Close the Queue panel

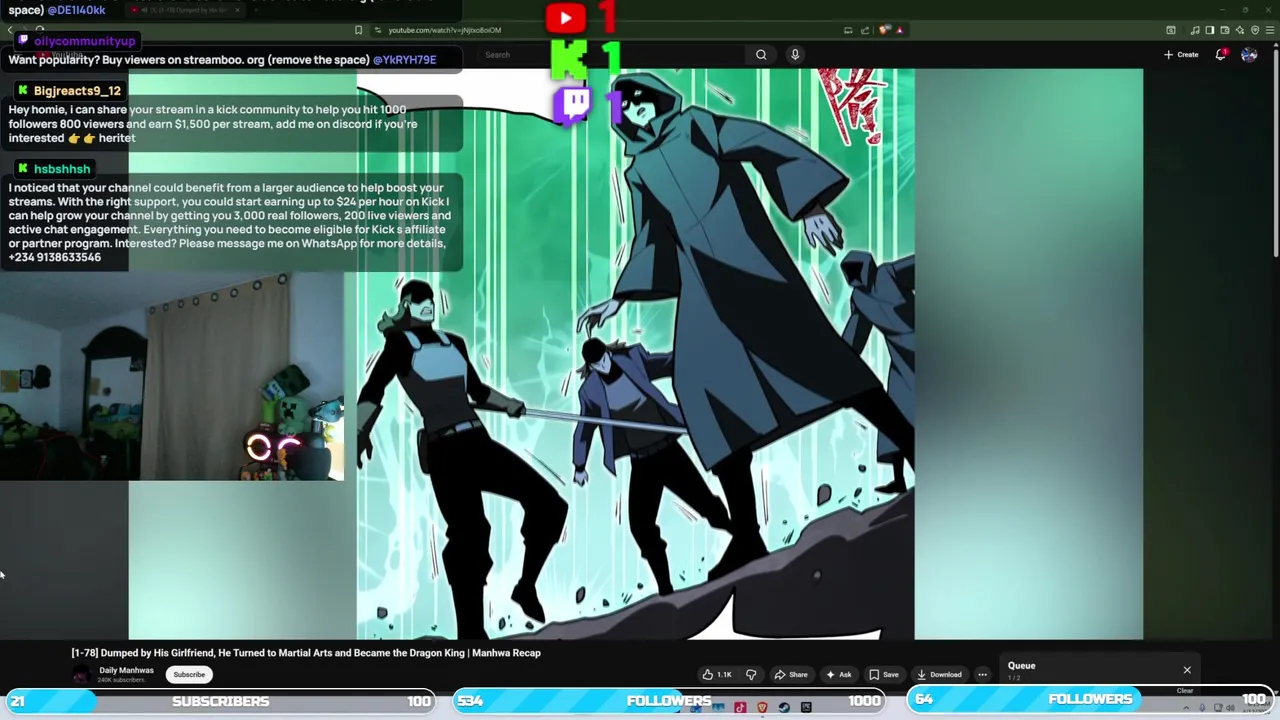[x=1187, y=670]
